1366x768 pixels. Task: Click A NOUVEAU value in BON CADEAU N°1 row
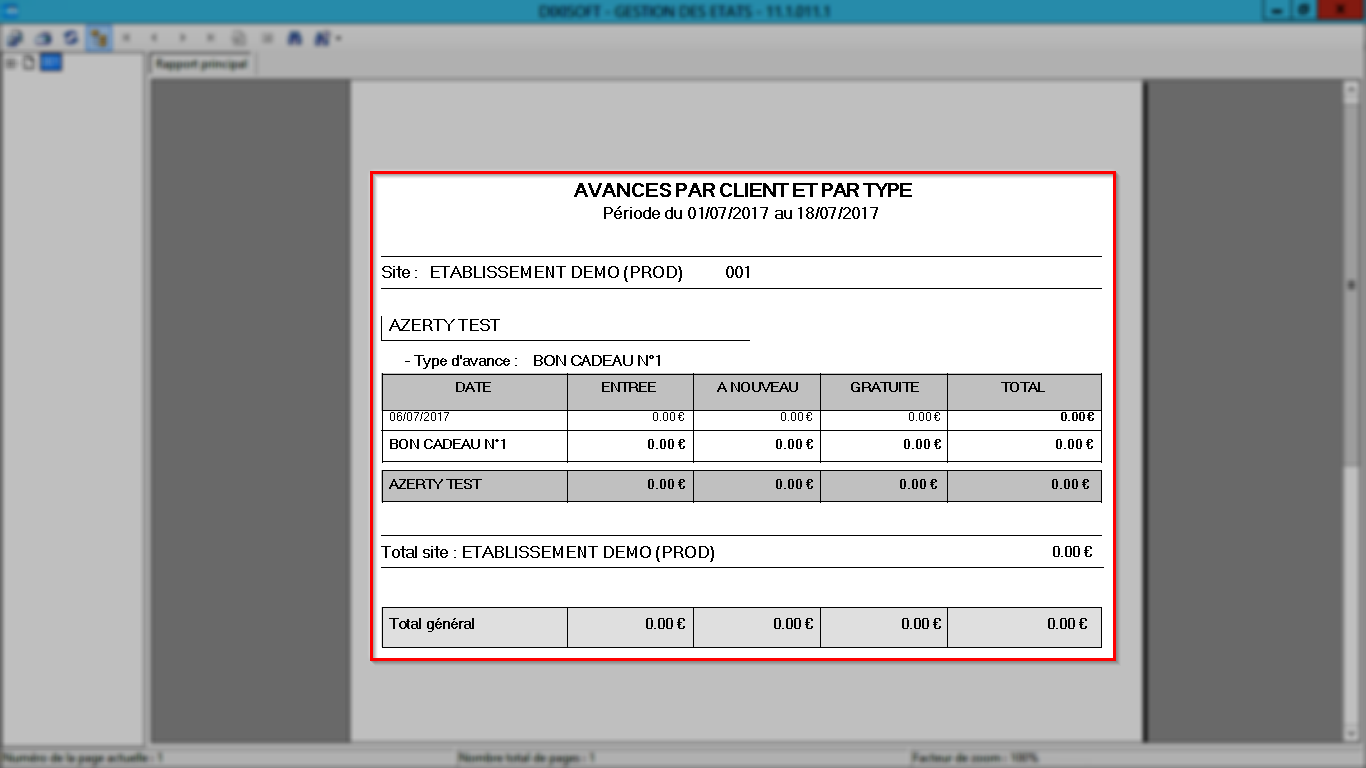[794, 444]
